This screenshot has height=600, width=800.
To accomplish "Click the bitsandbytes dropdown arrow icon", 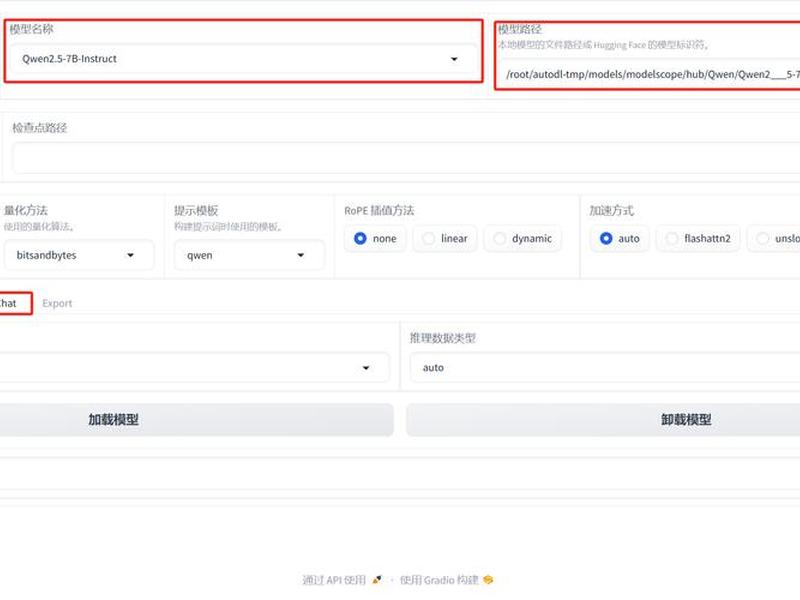I will click(x=131, y=255).
